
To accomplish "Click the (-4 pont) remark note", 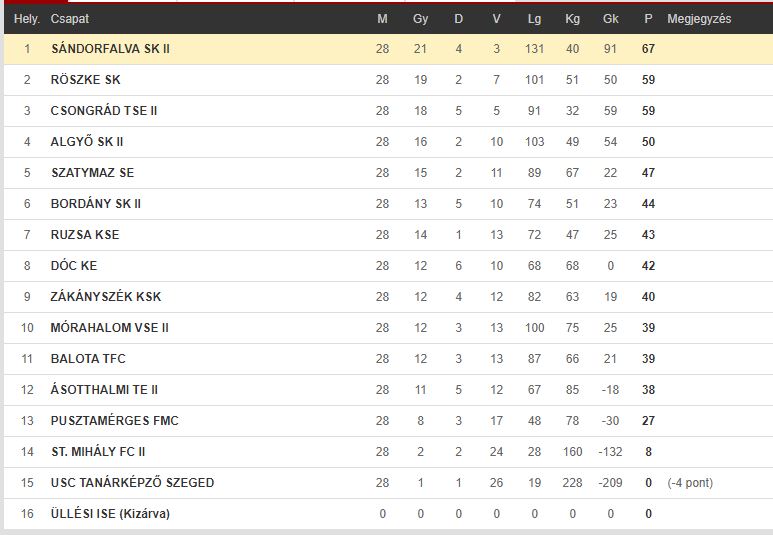I will [690, 483].
